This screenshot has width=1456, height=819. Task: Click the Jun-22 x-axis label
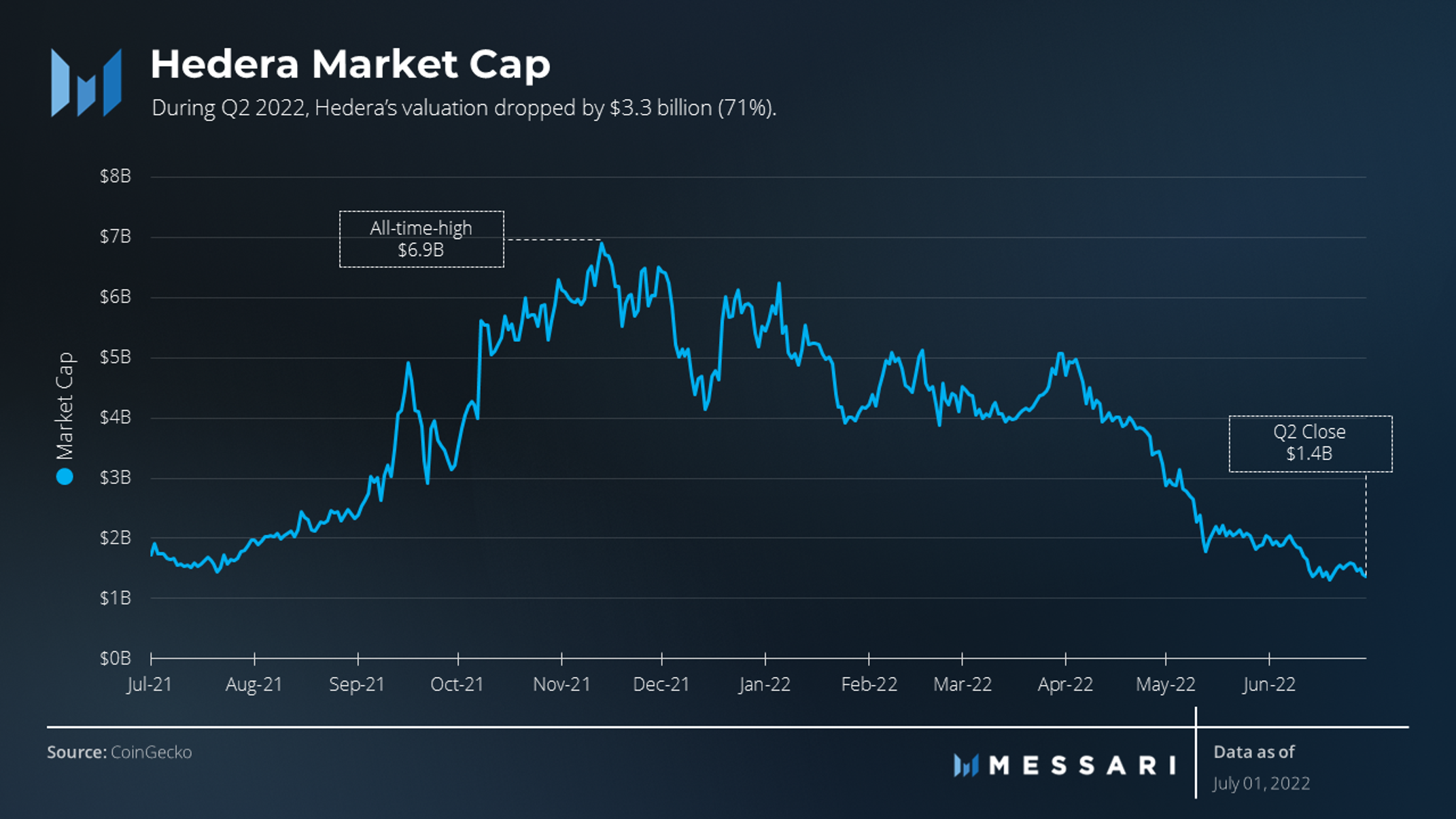pyautogui.click(x=1269, y=684)
